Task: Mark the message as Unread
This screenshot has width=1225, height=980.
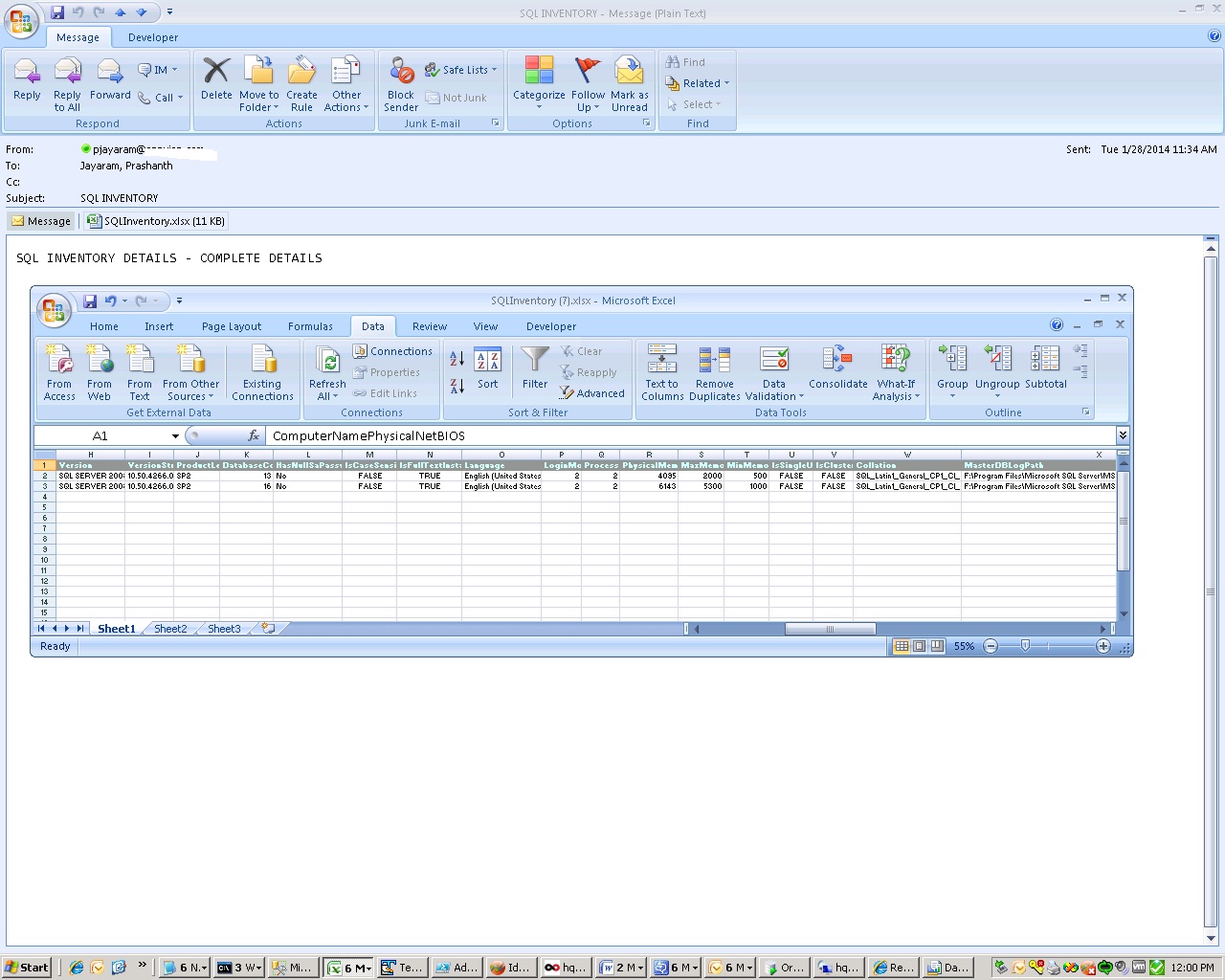Action: tap(629, 82)
